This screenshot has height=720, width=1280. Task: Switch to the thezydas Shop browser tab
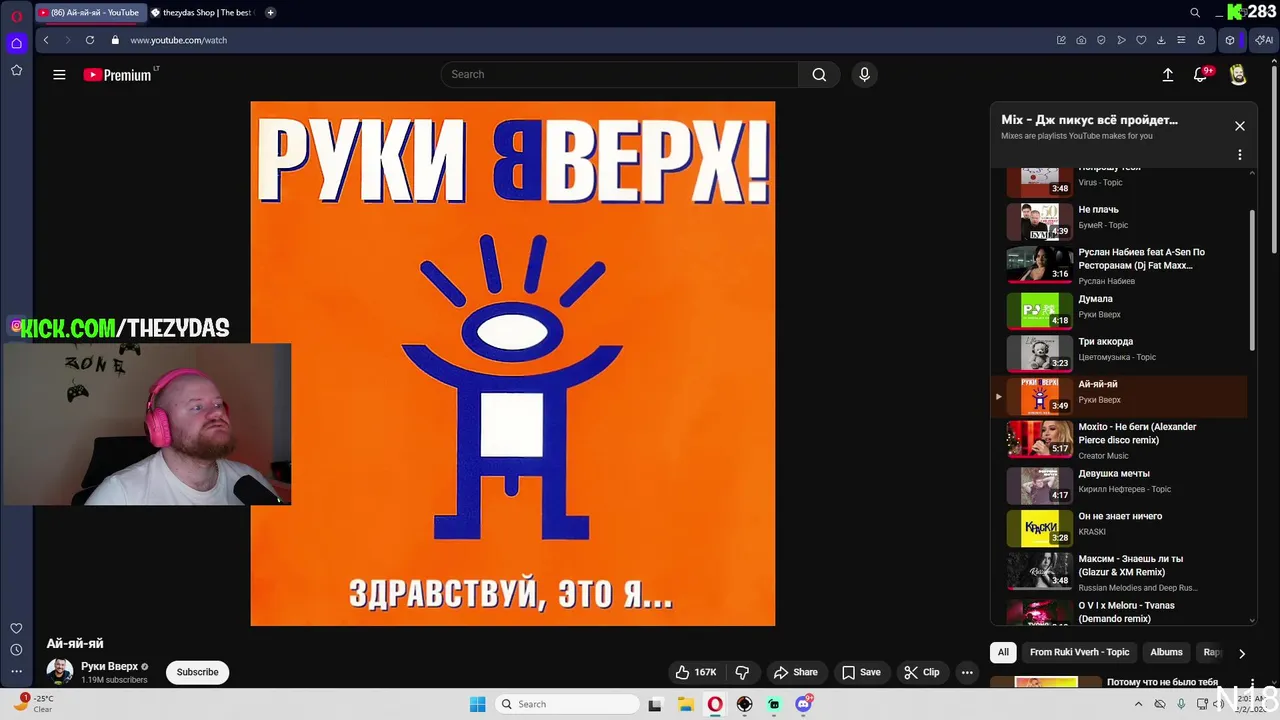tap(202, 13)
